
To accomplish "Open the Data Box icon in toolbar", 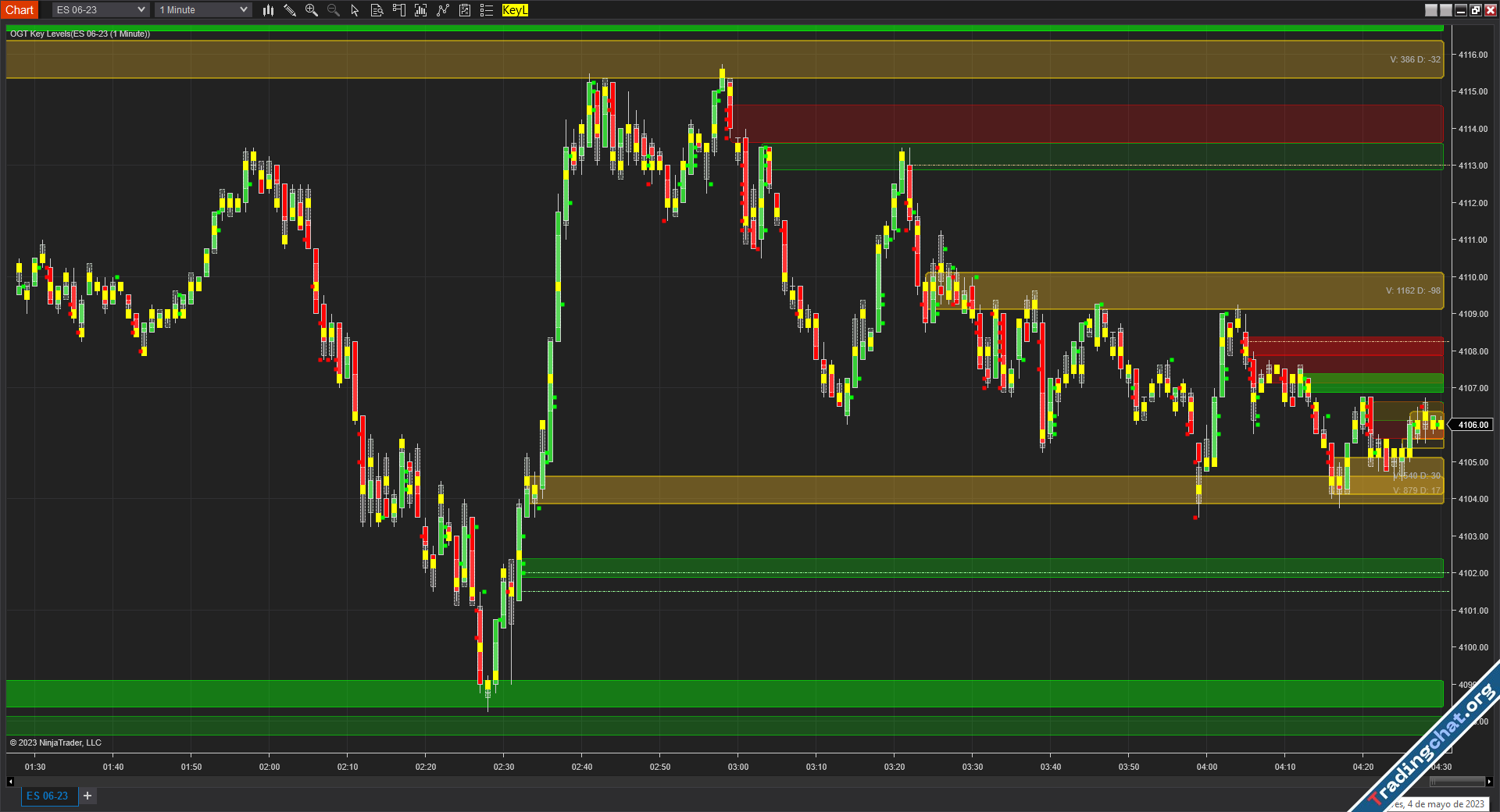I will click(377, 10).
